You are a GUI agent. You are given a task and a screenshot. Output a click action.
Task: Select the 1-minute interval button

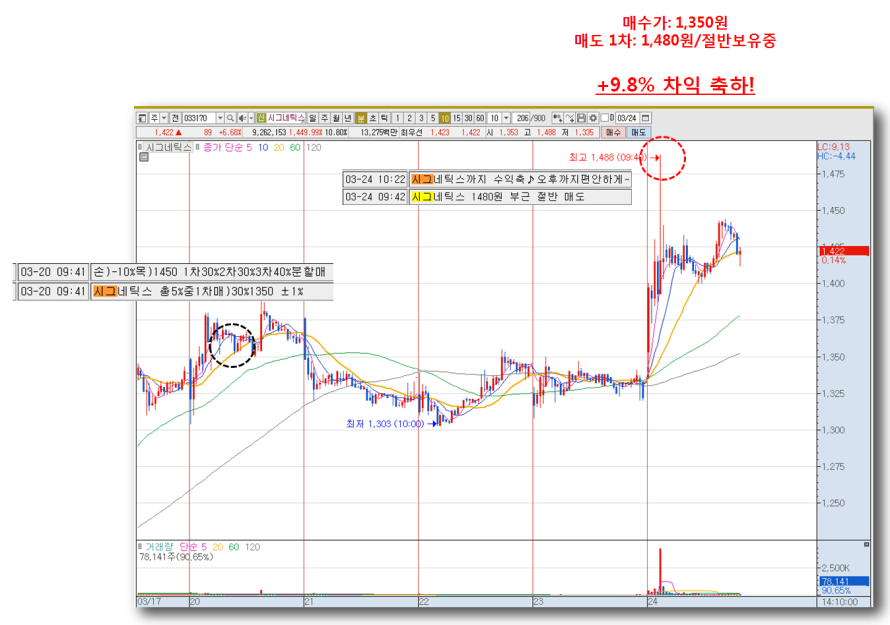[x=397, y=118]
